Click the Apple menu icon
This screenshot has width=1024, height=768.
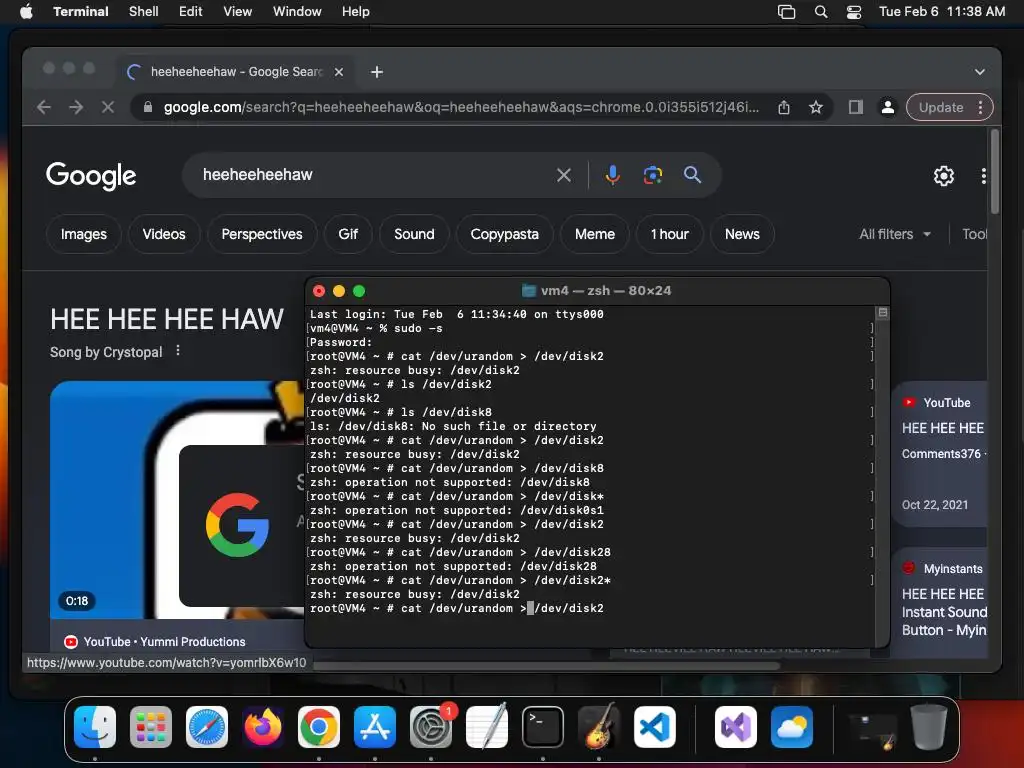[x=26, y=11]
